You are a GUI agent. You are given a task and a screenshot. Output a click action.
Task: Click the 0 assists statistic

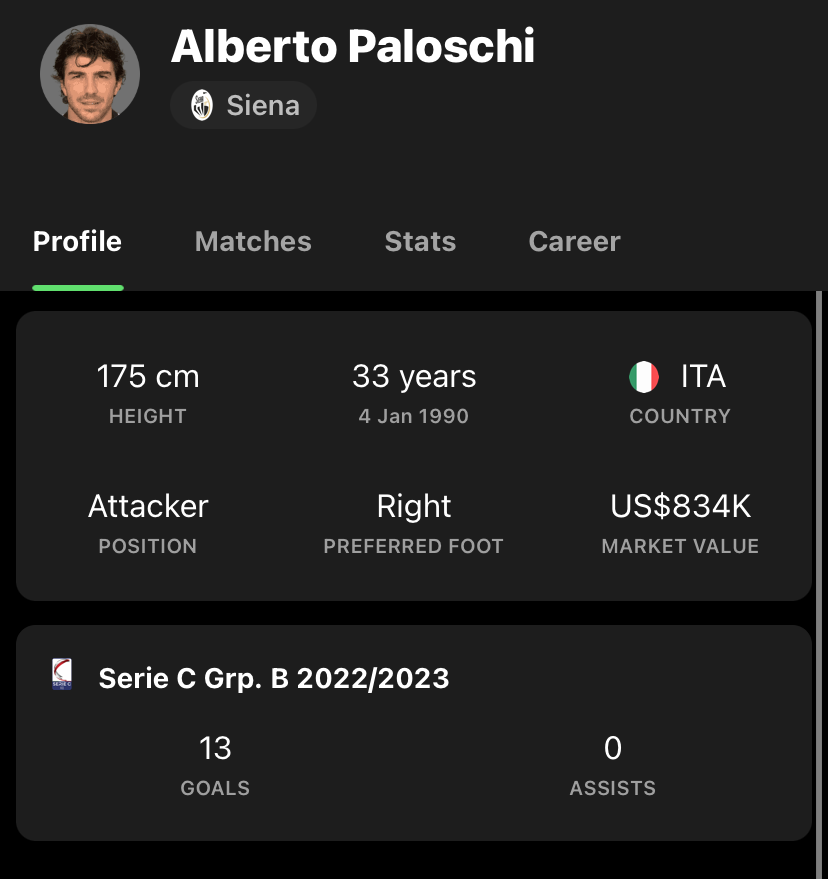pyautogui.click(x=613, y=748)
